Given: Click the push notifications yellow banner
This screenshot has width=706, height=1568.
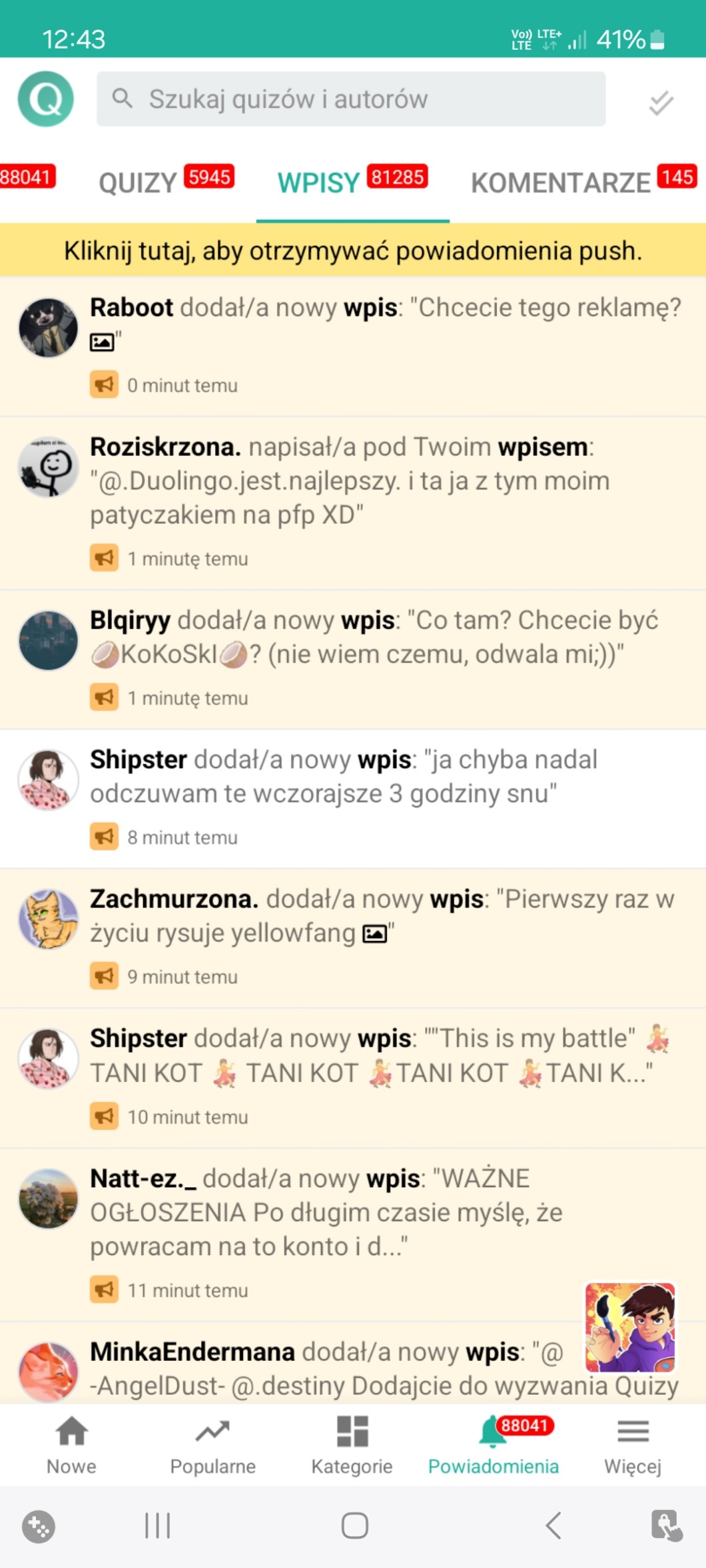Looking at the screenshot, I should click(353, 250).
